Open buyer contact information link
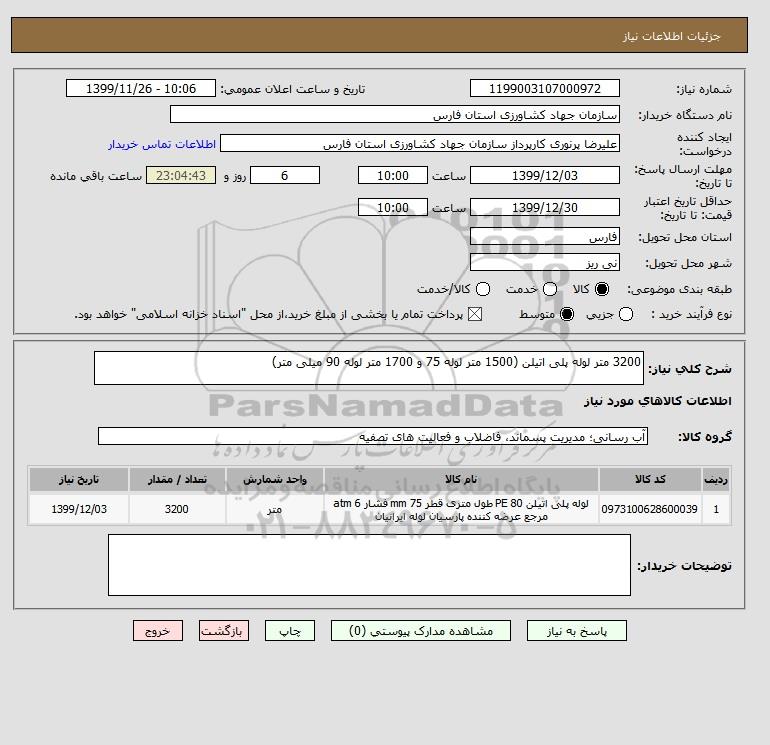The image size is (770, 745). [x=162, y=144]
